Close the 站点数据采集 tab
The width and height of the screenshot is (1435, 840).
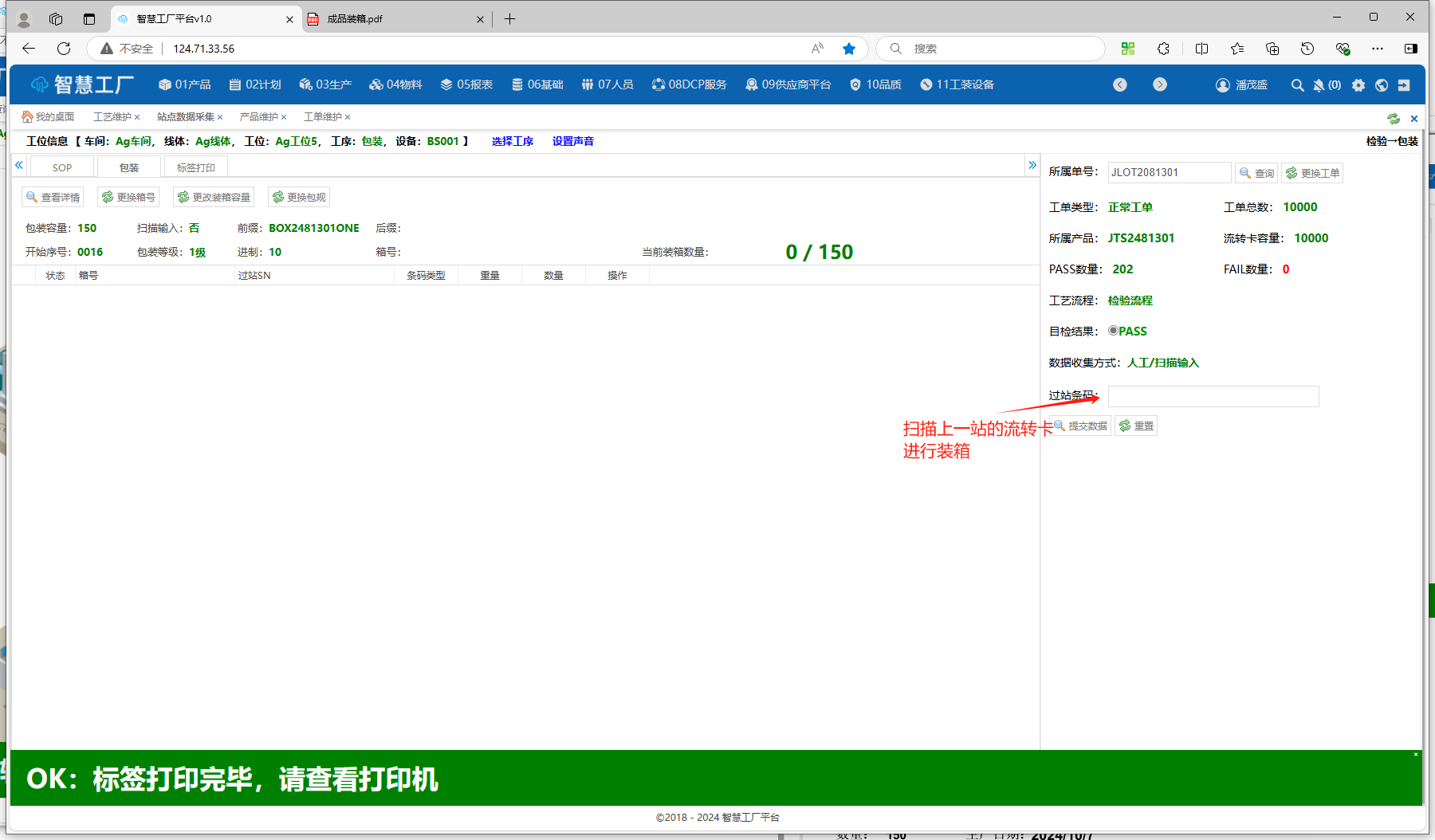(220, 117)
